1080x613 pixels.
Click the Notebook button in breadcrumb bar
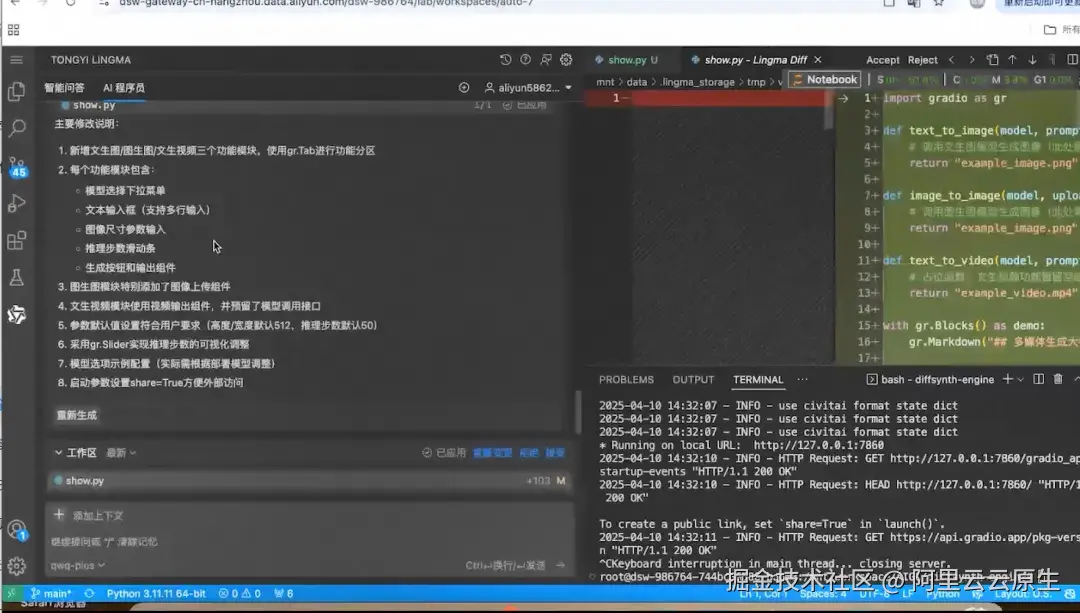click(x=824, y=79)
